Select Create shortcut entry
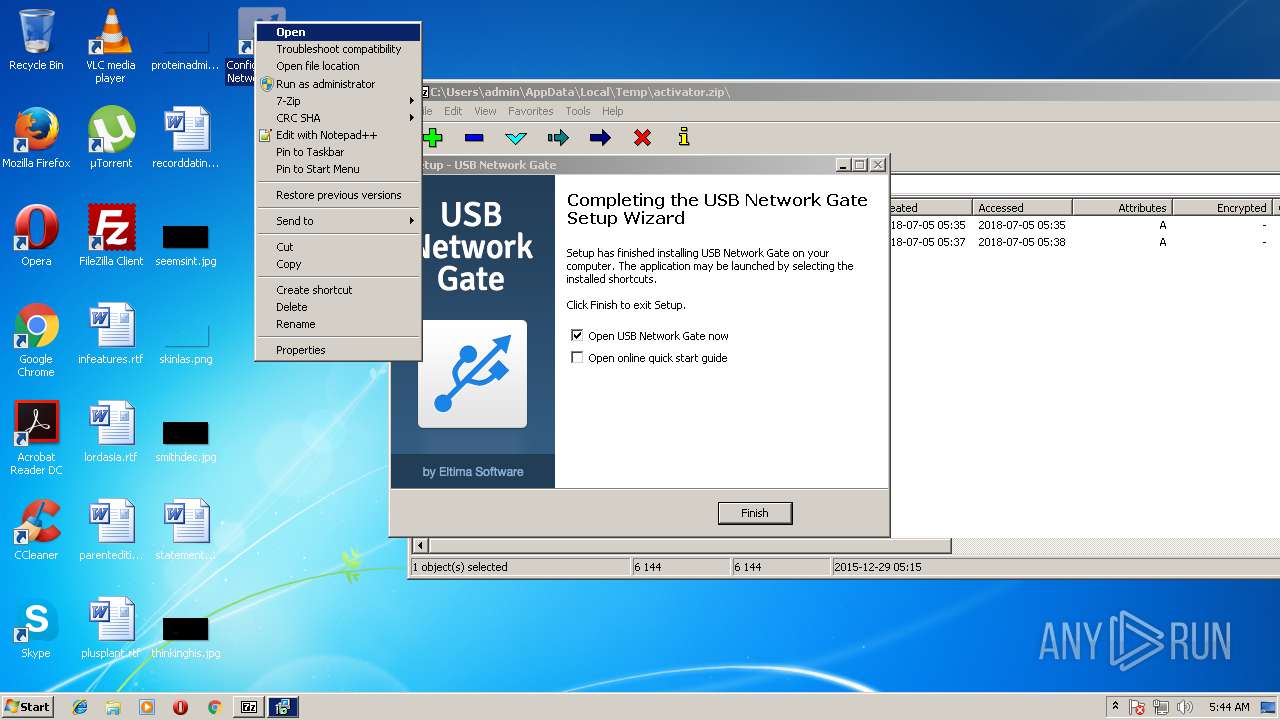The image size is (1280, 720). (338, 290)
